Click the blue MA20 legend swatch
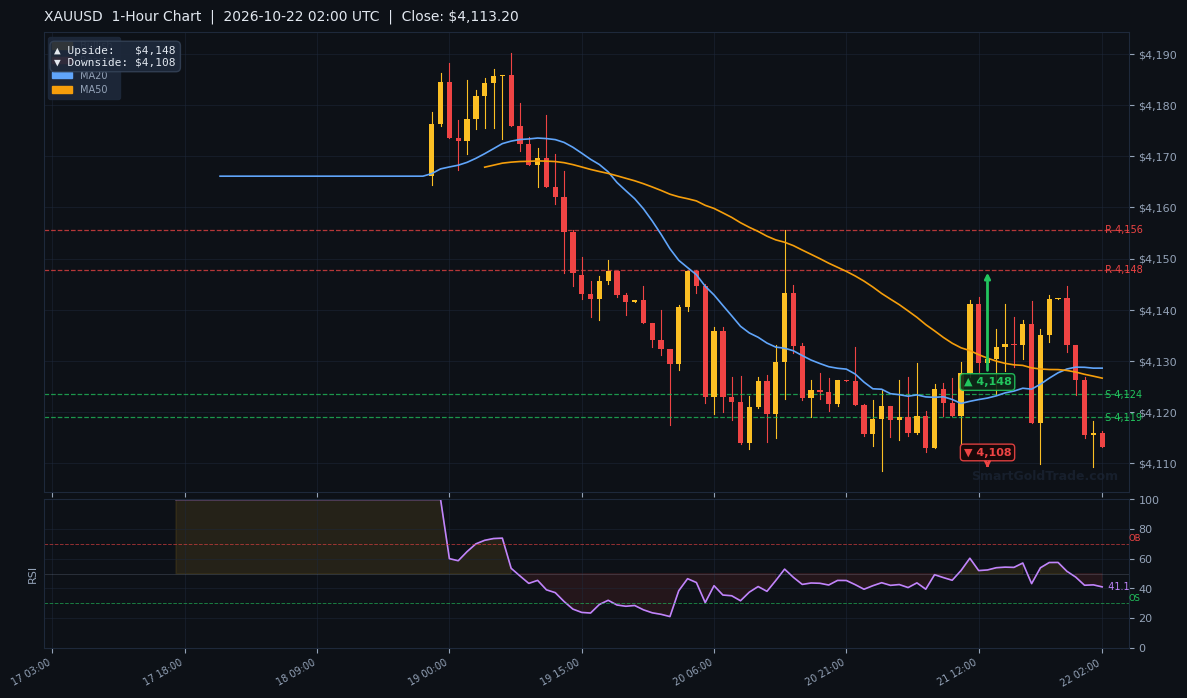1187x698 pixels. [62, 76]
